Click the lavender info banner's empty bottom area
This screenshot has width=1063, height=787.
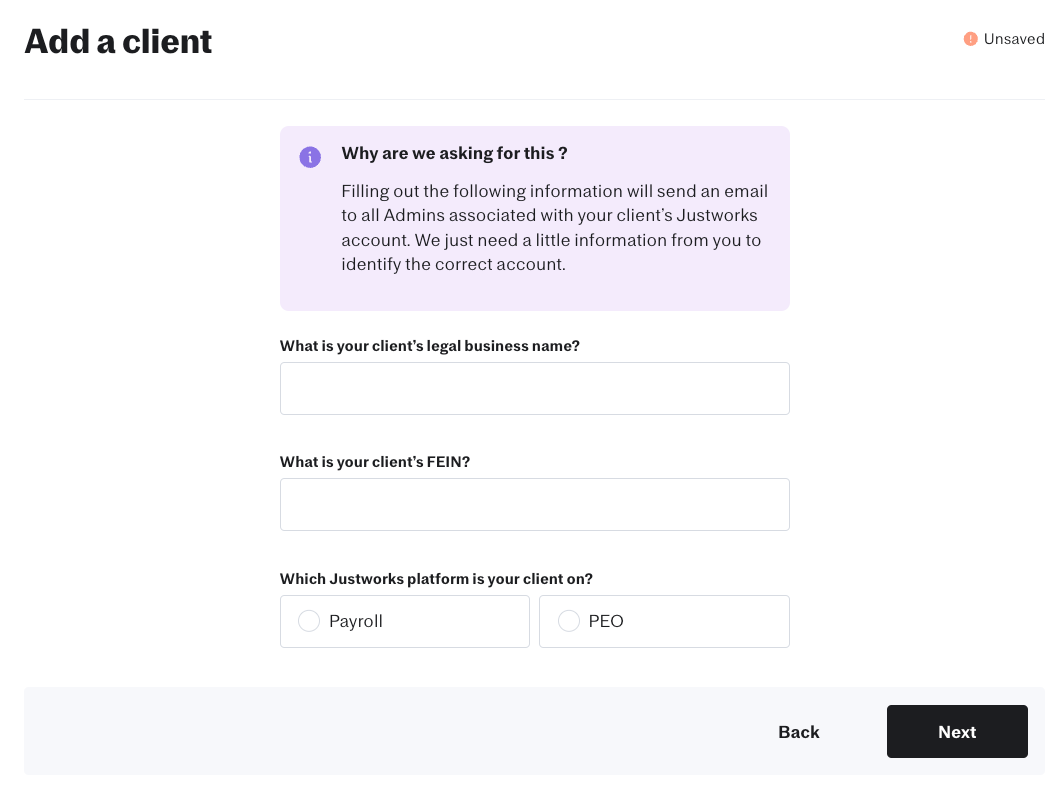pyautogui.click(x=534, y=294)
